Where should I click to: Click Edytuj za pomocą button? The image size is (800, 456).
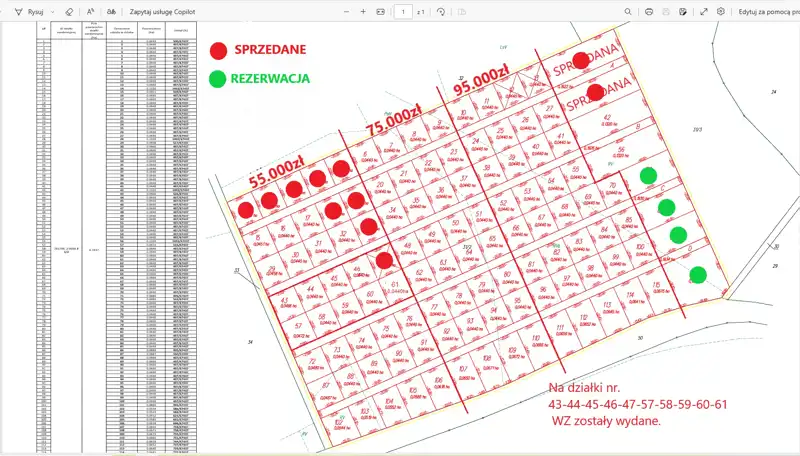coord(767,11)
